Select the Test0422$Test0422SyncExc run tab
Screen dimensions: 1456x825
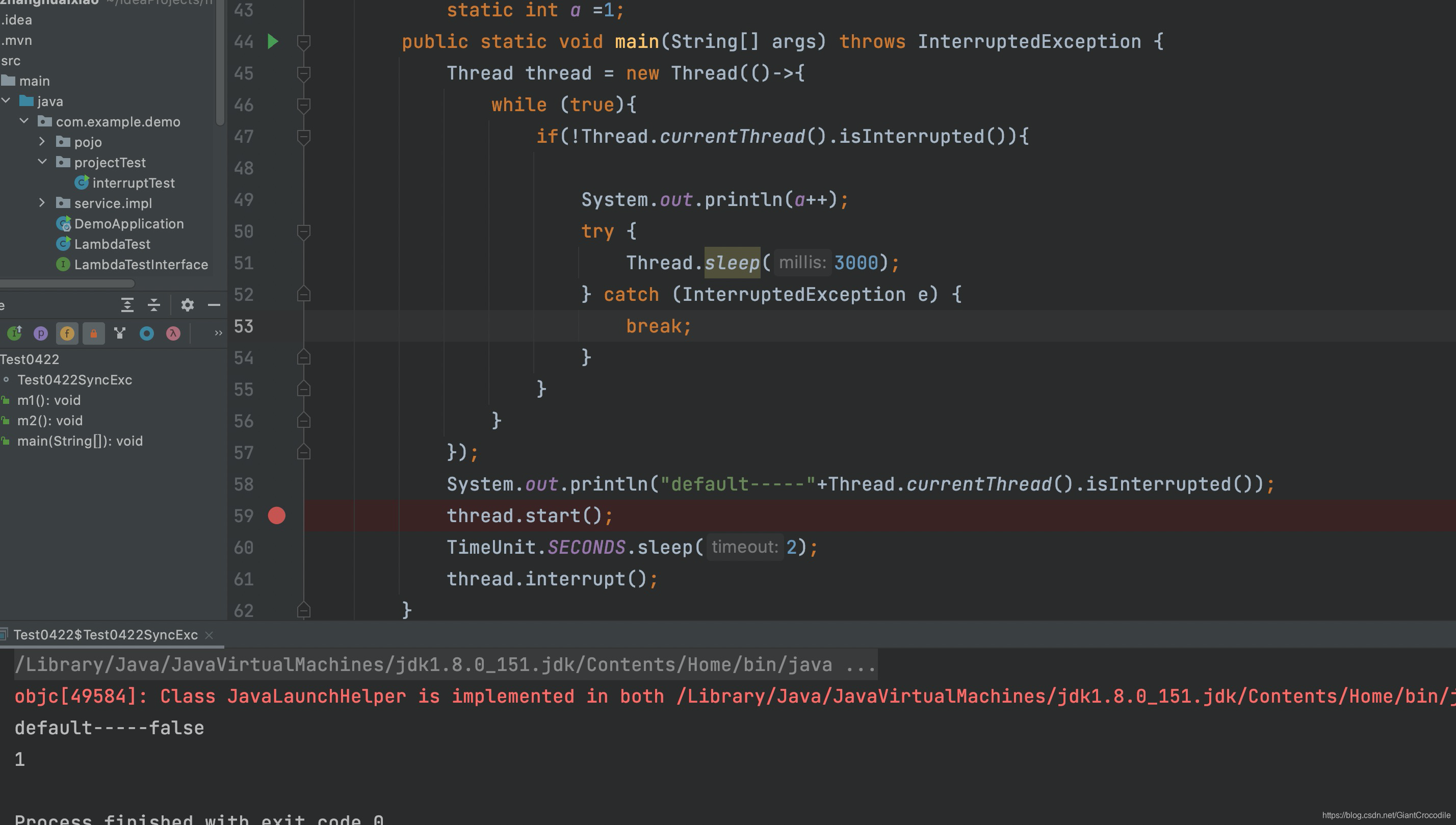coord(106,635)
